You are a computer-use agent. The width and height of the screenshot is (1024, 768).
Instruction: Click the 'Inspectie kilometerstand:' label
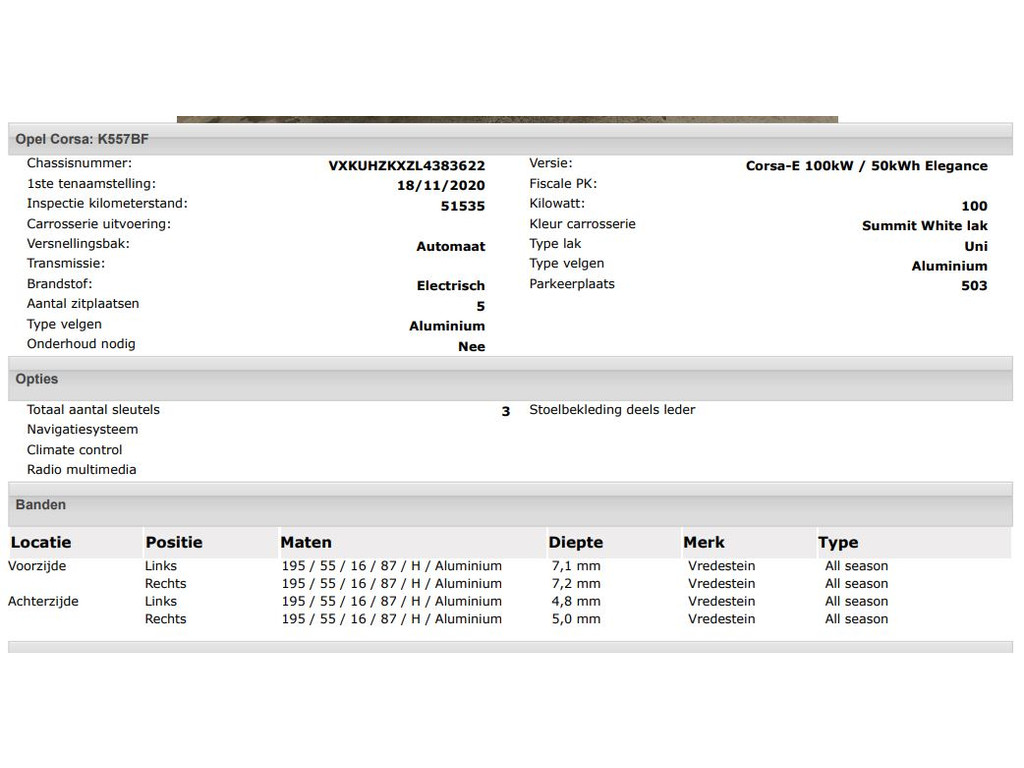[107, 203]
